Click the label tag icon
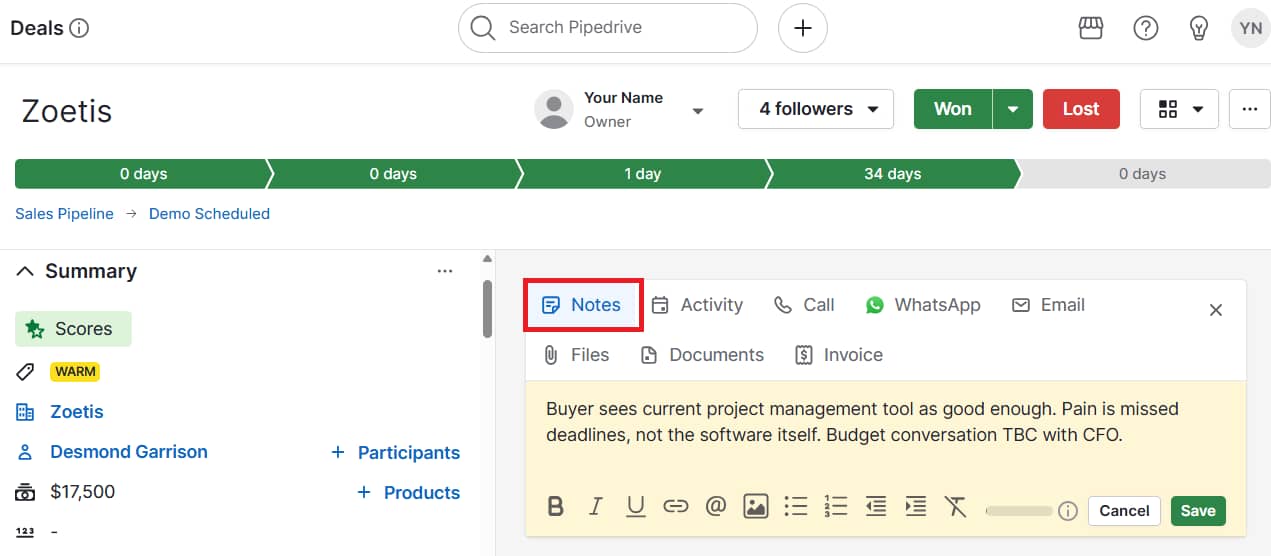Image resolution: width=1271 pixels, height=556 pixels. [x=25, y=372]
